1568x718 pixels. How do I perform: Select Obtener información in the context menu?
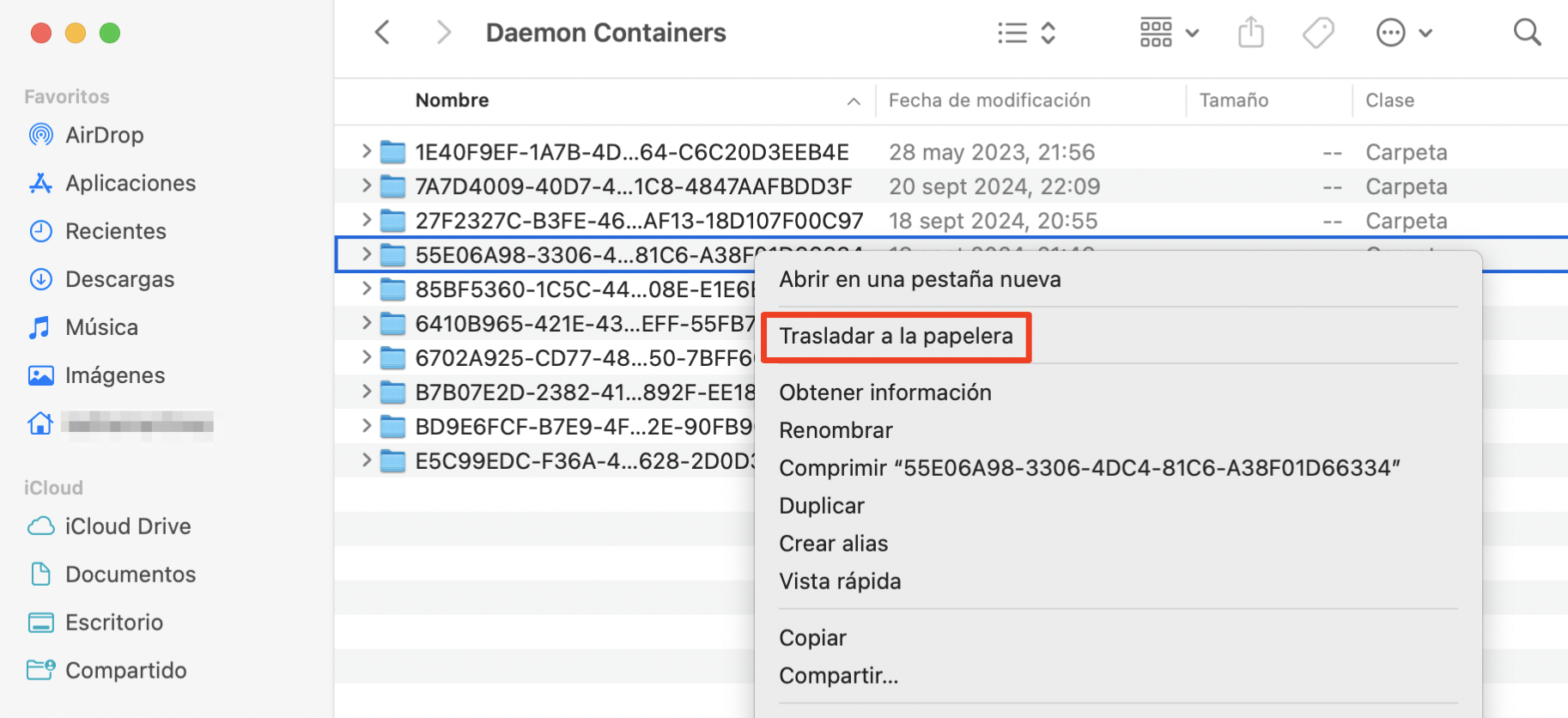pos(884,392)
